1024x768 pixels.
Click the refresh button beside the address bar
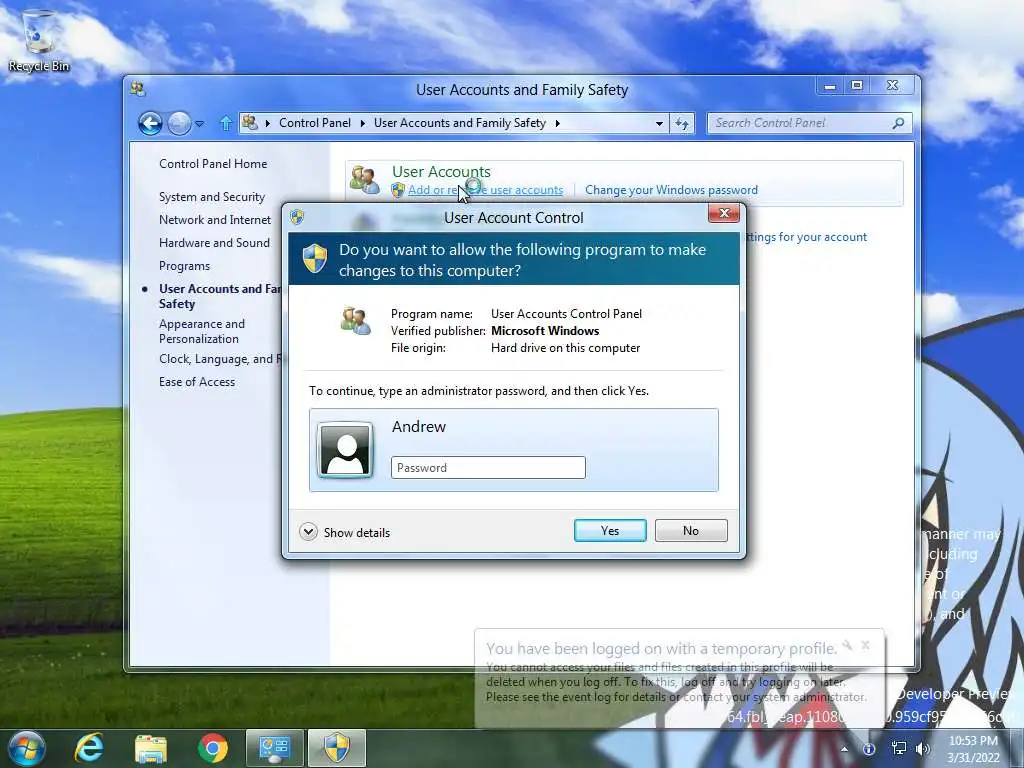point(682,123)
